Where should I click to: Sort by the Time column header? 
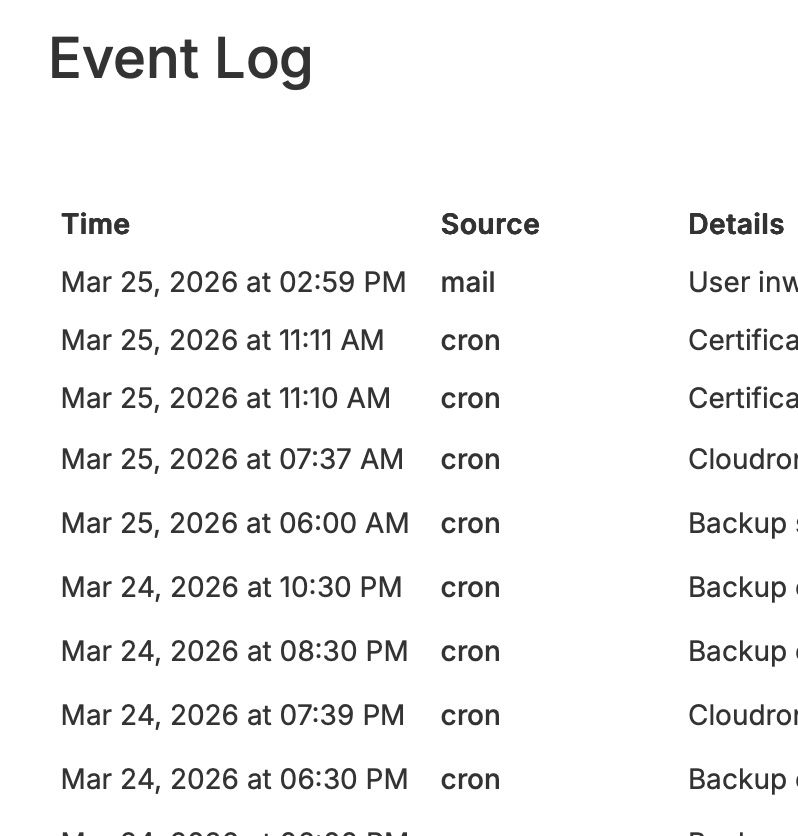tap(95, 224)
